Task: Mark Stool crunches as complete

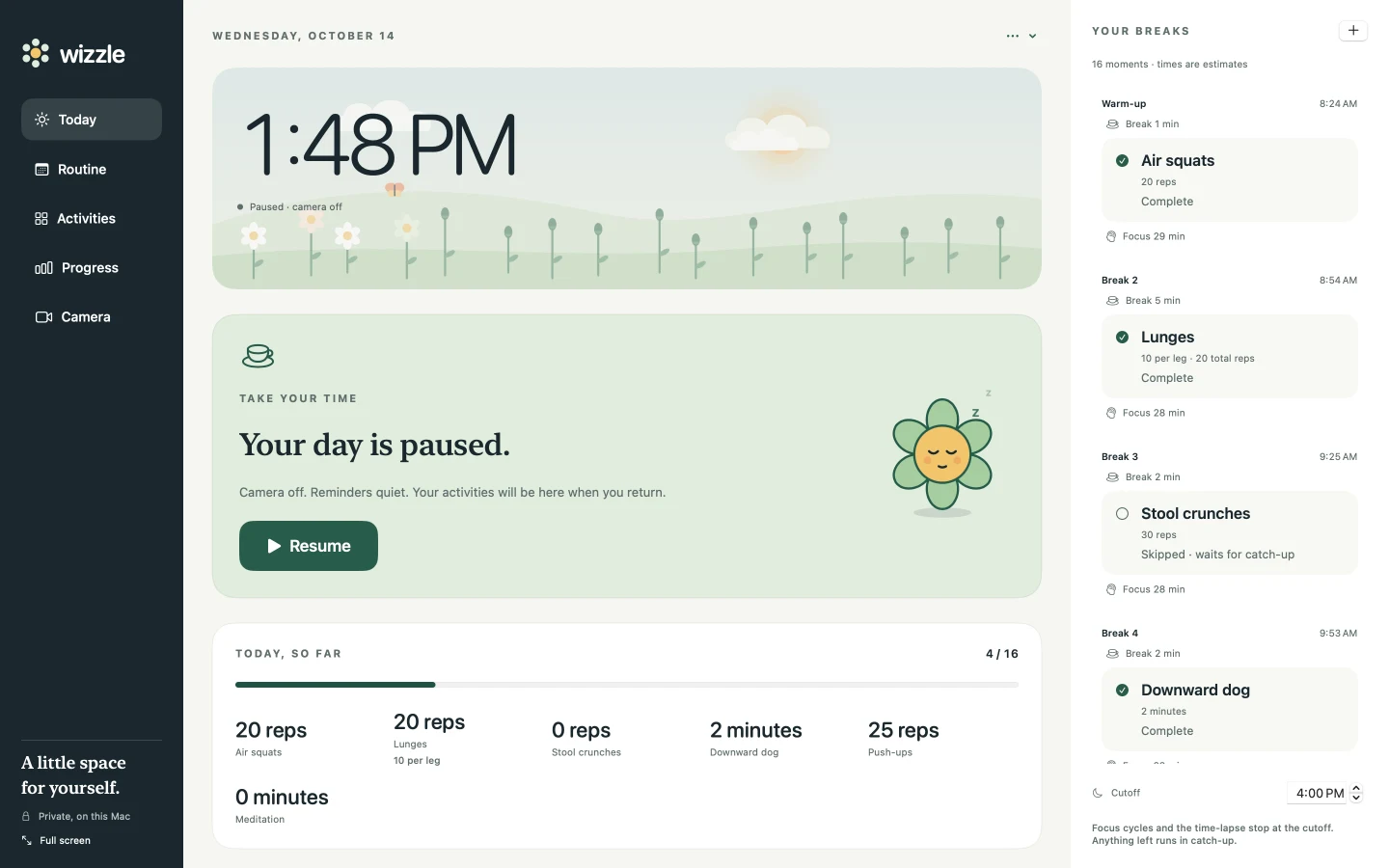Action: [1122, 514]
